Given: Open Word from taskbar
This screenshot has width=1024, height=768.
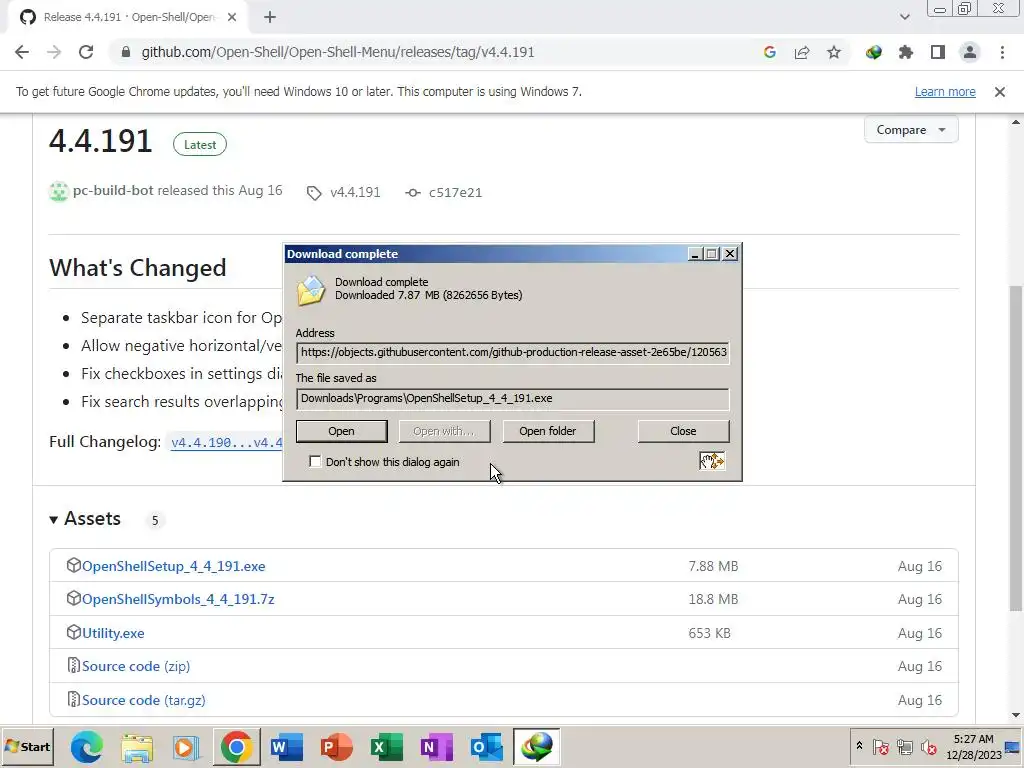Looking at the screenshot, I should [287, 747].
